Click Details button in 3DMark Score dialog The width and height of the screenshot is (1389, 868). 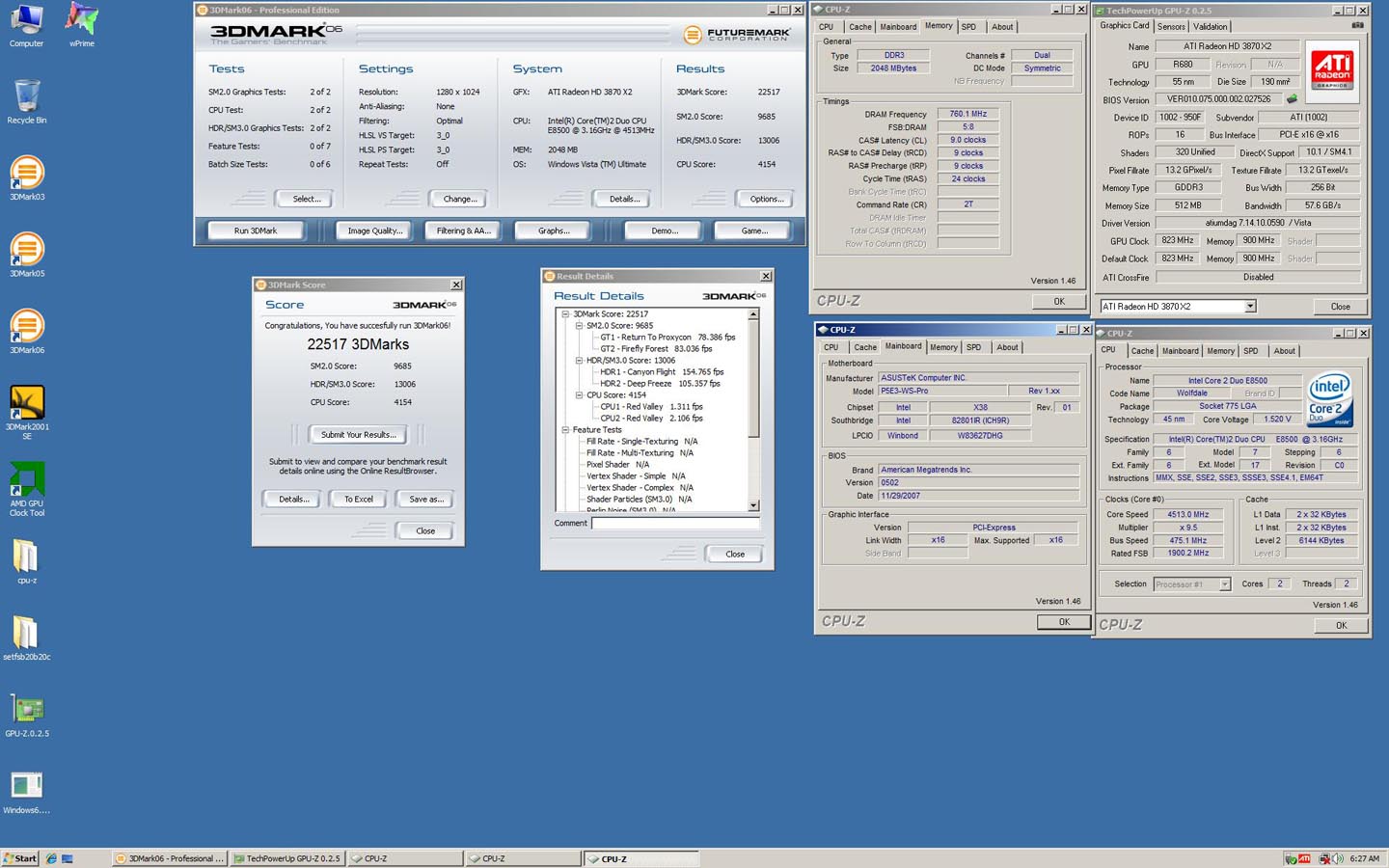(294, 500)
